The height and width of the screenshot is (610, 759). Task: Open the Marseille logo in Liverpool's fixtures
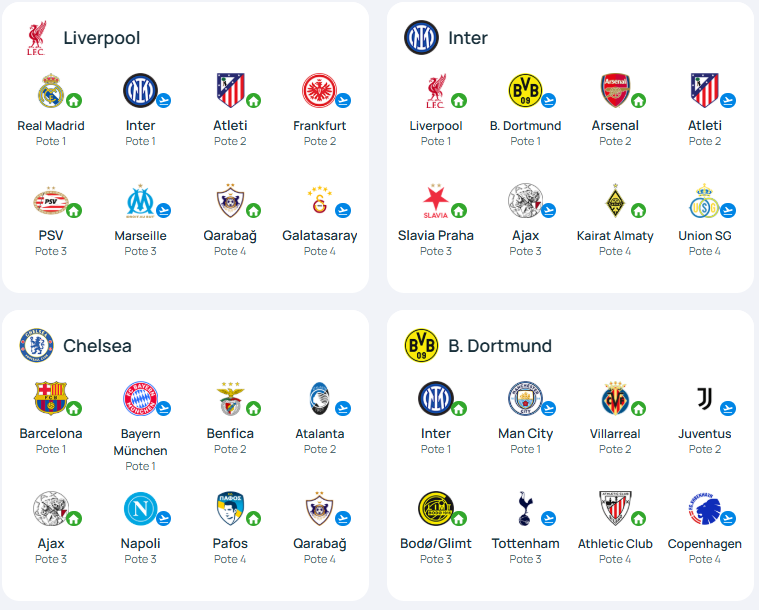pos(140,200)
